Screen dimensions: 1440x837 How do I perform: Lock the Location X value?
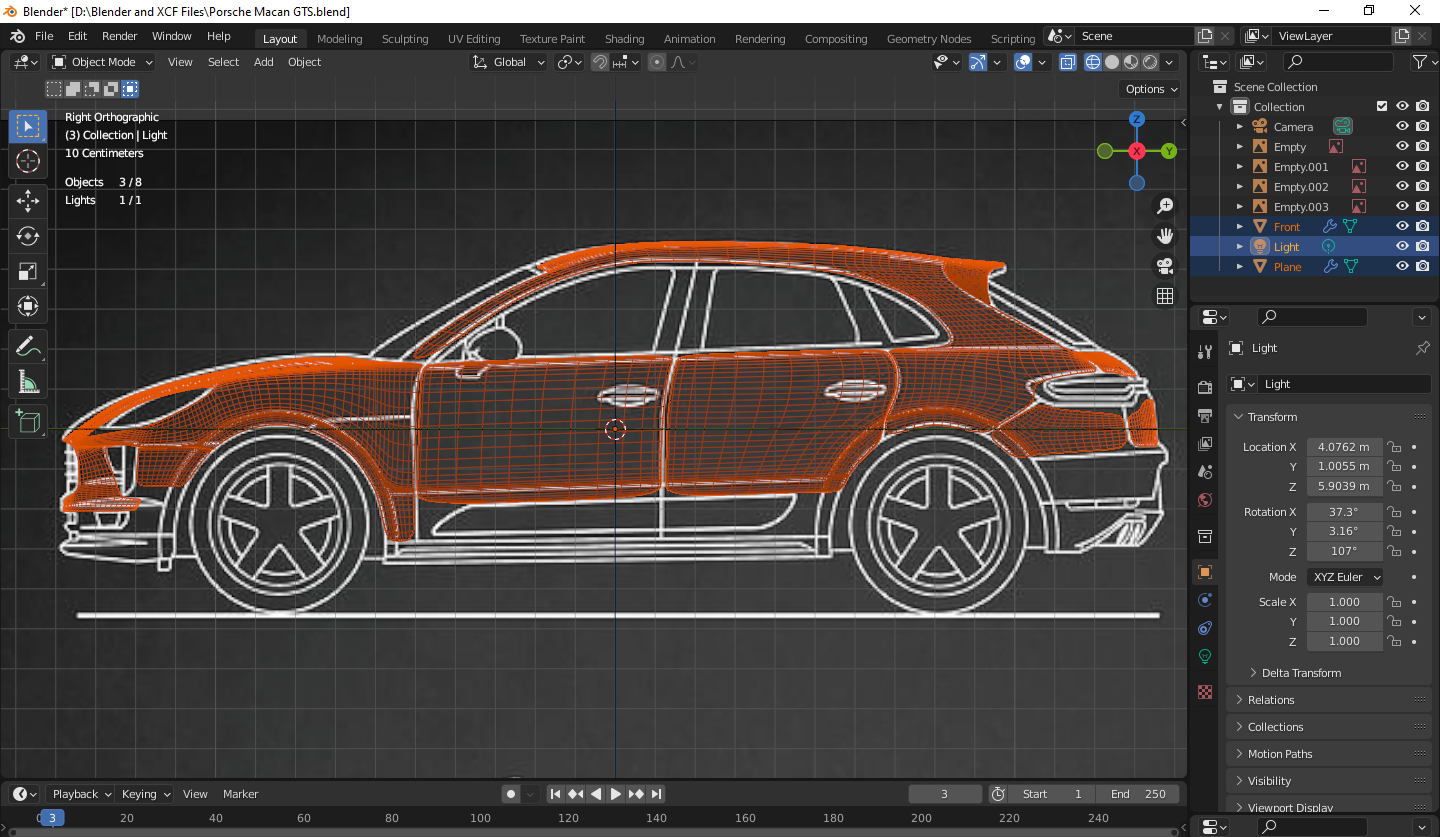tap(1393, 447)
